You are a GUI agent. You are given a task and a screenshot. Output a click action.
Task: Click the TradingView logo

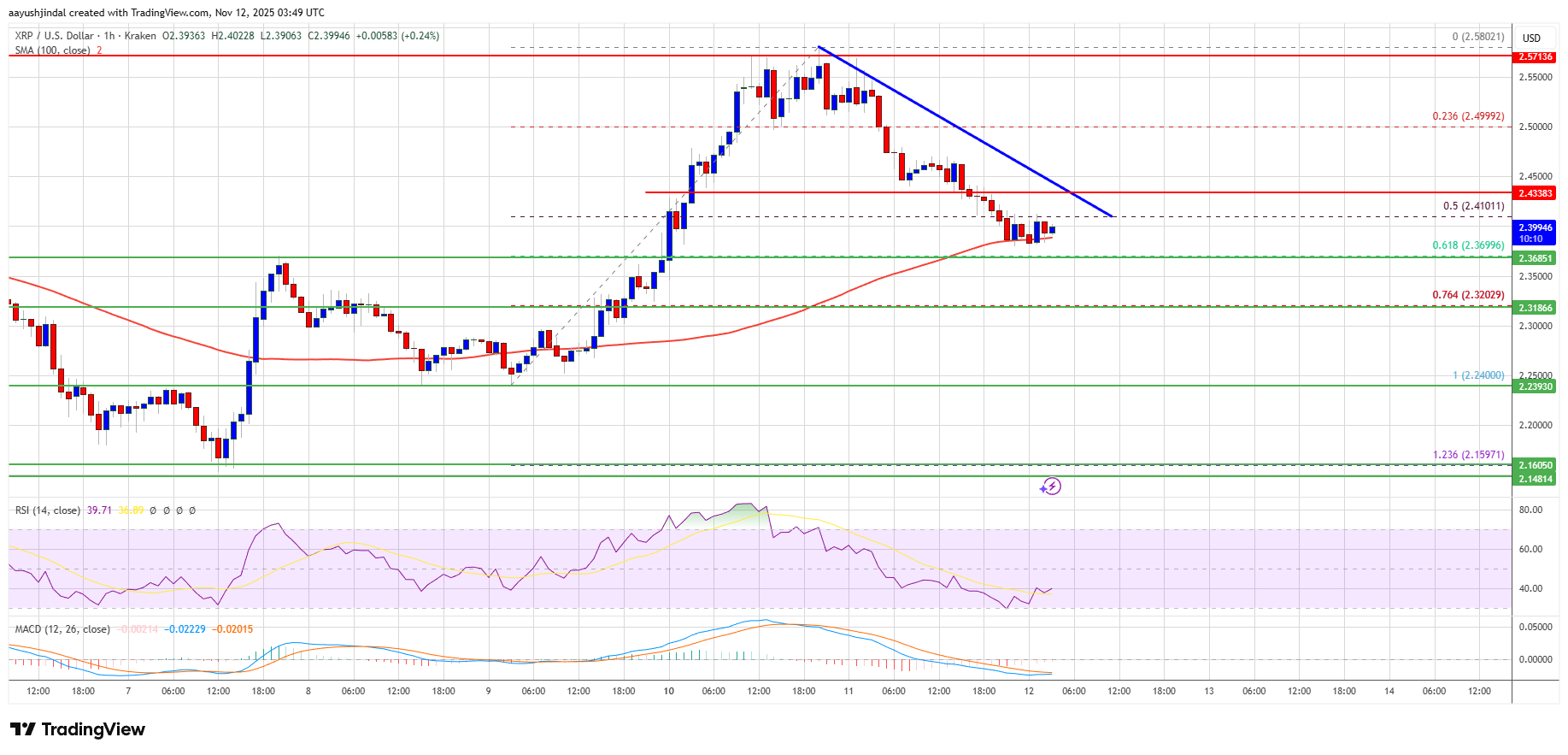pyautogui.click(x=78, y=729)
